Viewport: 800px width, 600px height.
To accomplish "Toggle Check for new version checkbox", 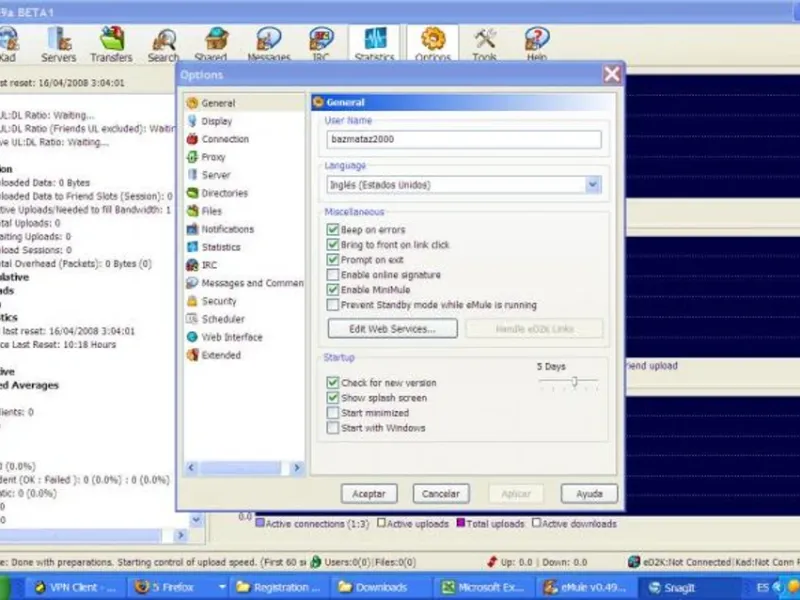I will (333, 383).
